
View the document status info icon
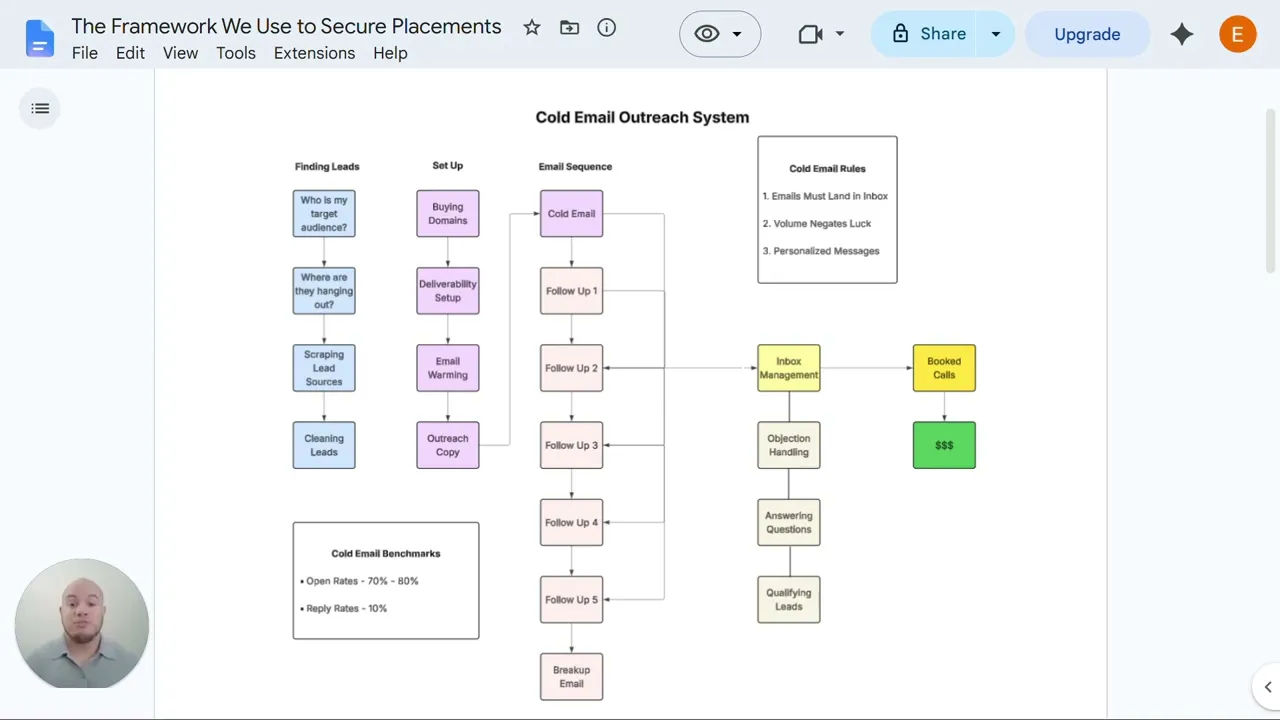[x=606, y=28]
